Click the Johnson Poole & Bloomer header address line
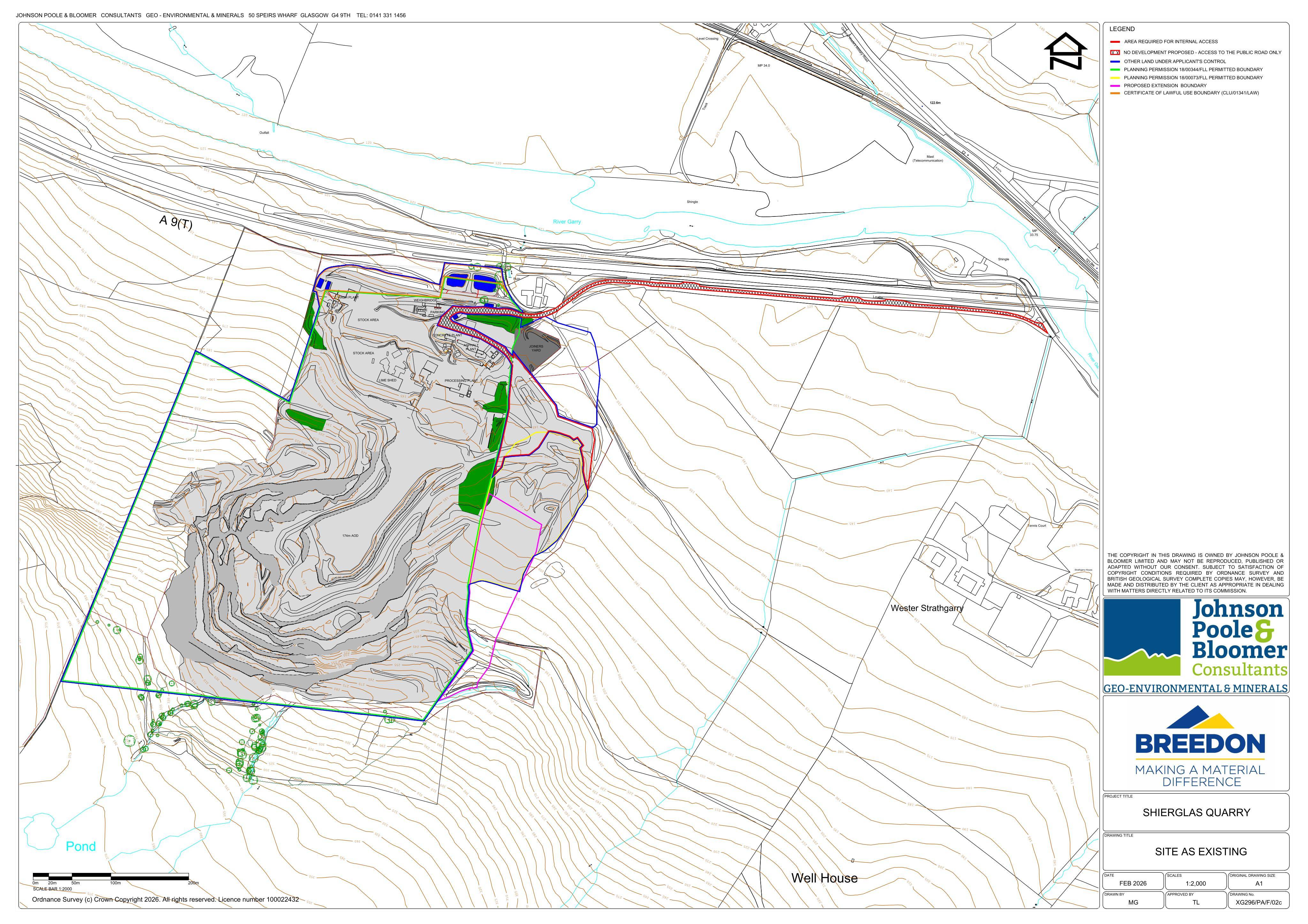 (211, 15)
